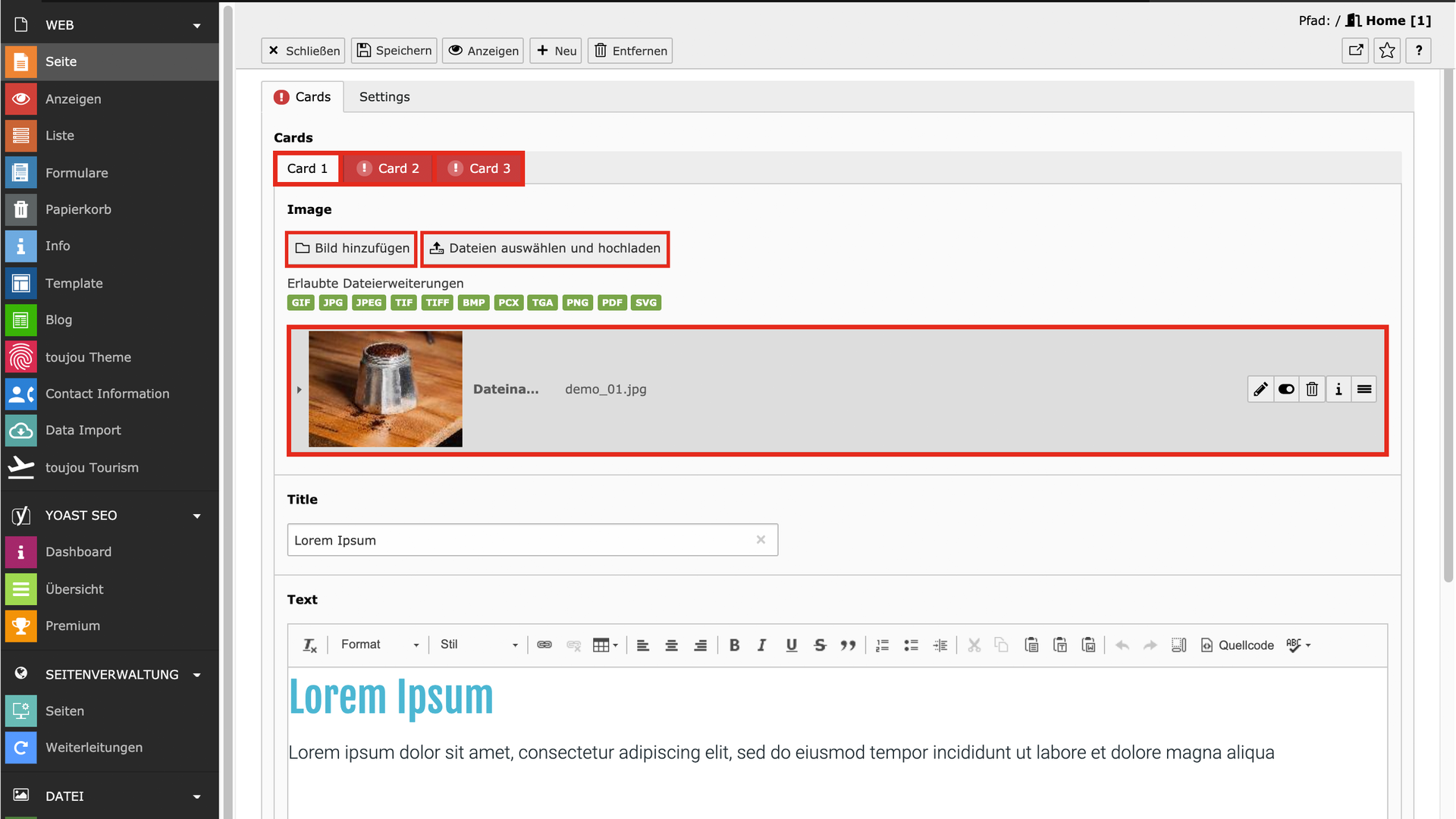This screenshot has height=819, width=1456.
Task: Select the Card 2 tab
Action: [x=388, y=168]
